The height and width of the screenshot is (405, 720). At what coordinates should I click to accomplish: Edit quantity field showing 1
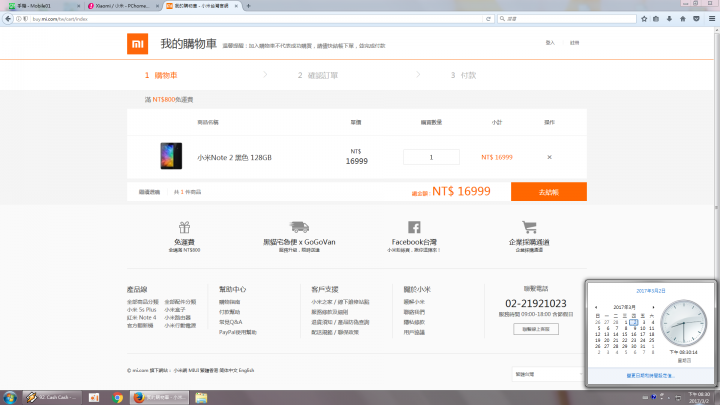(431, 157)
